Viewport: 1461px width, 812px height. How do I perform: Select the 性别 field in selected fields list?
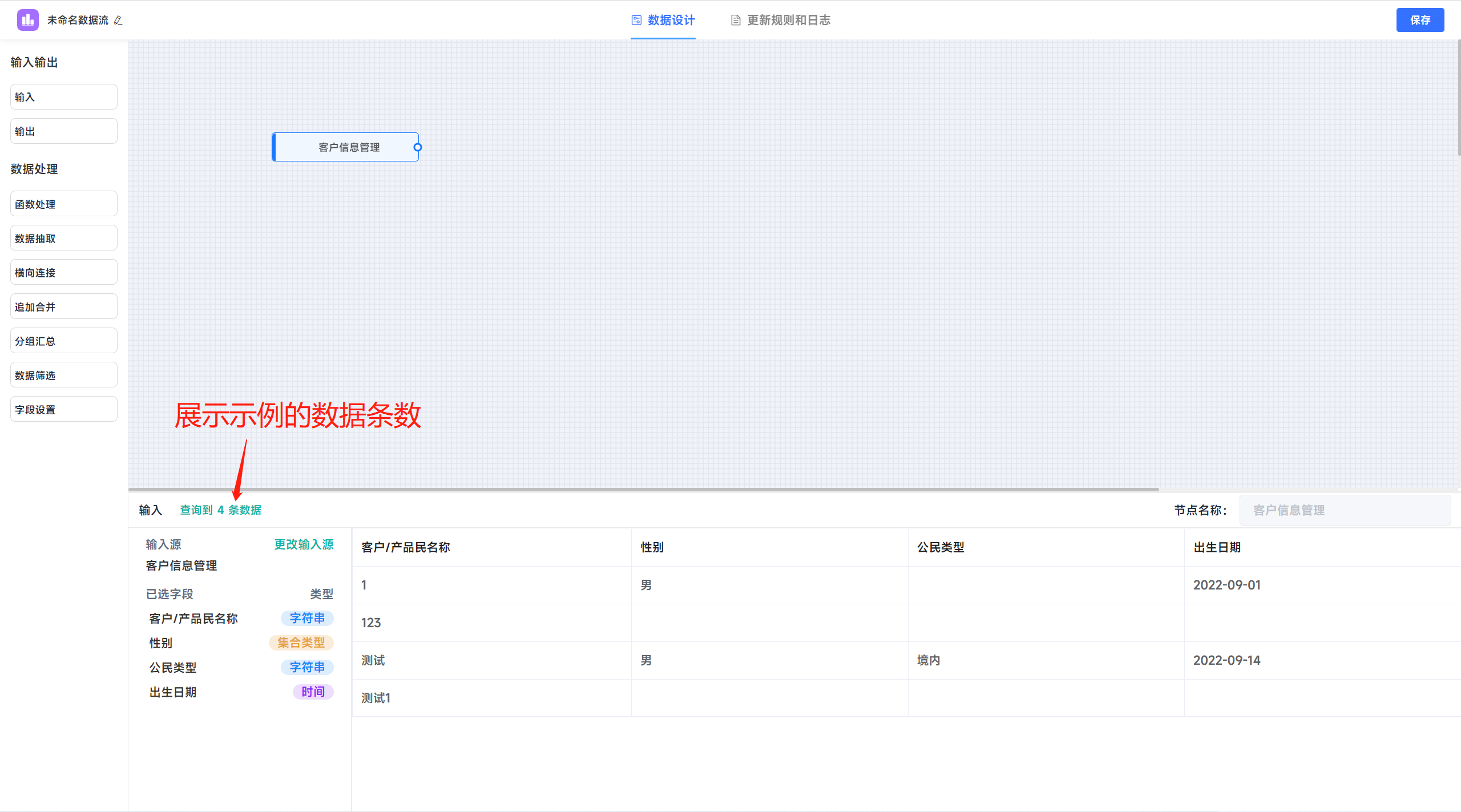pos(161,643)
